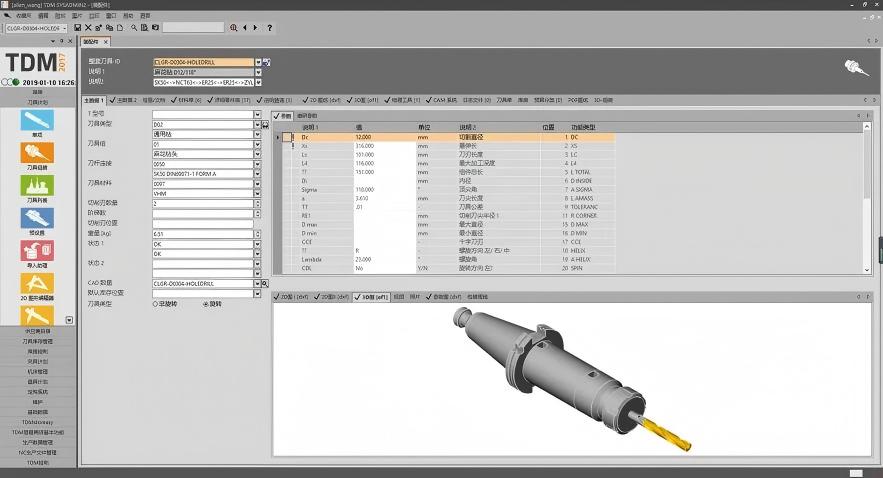Viewport: 883px width, 478px height.
Task: Expand the dropdown for the D02 field
Action: click(x=257, y=124)
